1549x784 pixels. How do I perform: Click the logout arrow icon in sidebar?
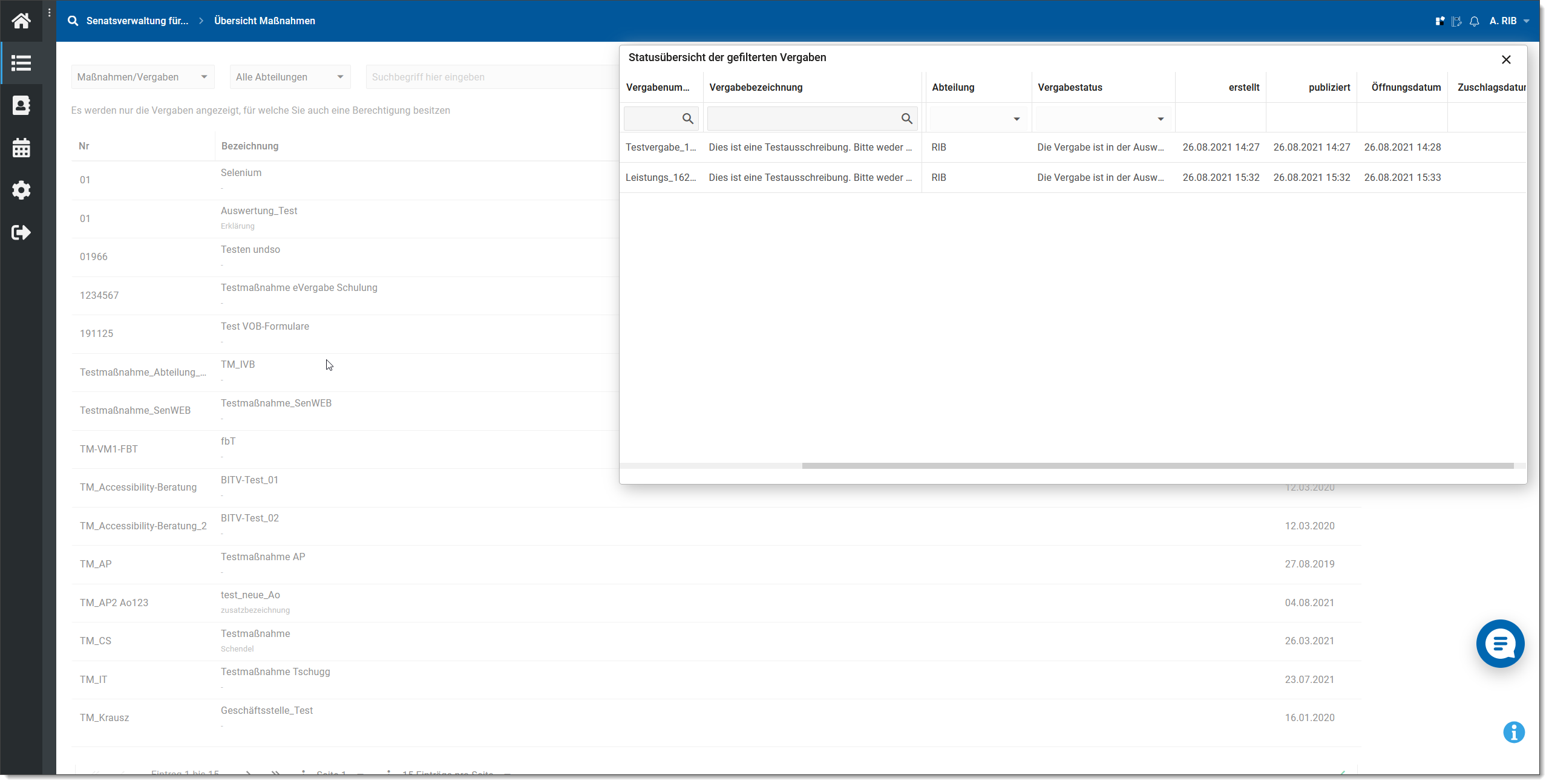[x=21, y=232]
